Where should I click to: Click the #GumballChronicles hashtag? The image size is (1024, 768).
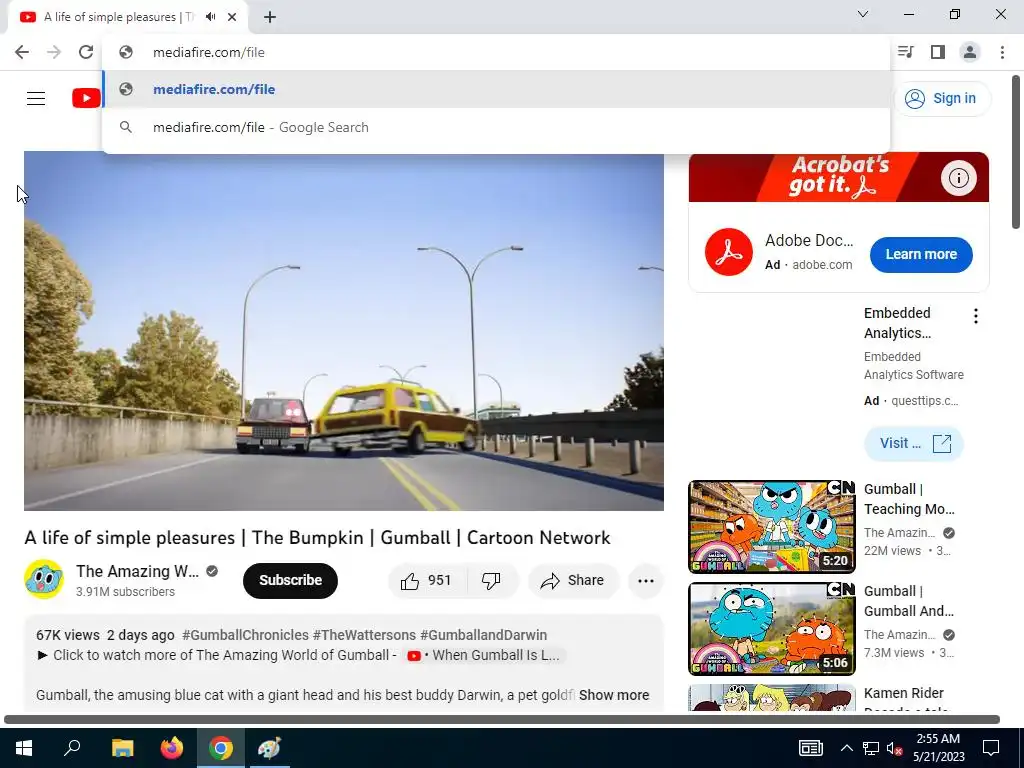click(245, 635)
